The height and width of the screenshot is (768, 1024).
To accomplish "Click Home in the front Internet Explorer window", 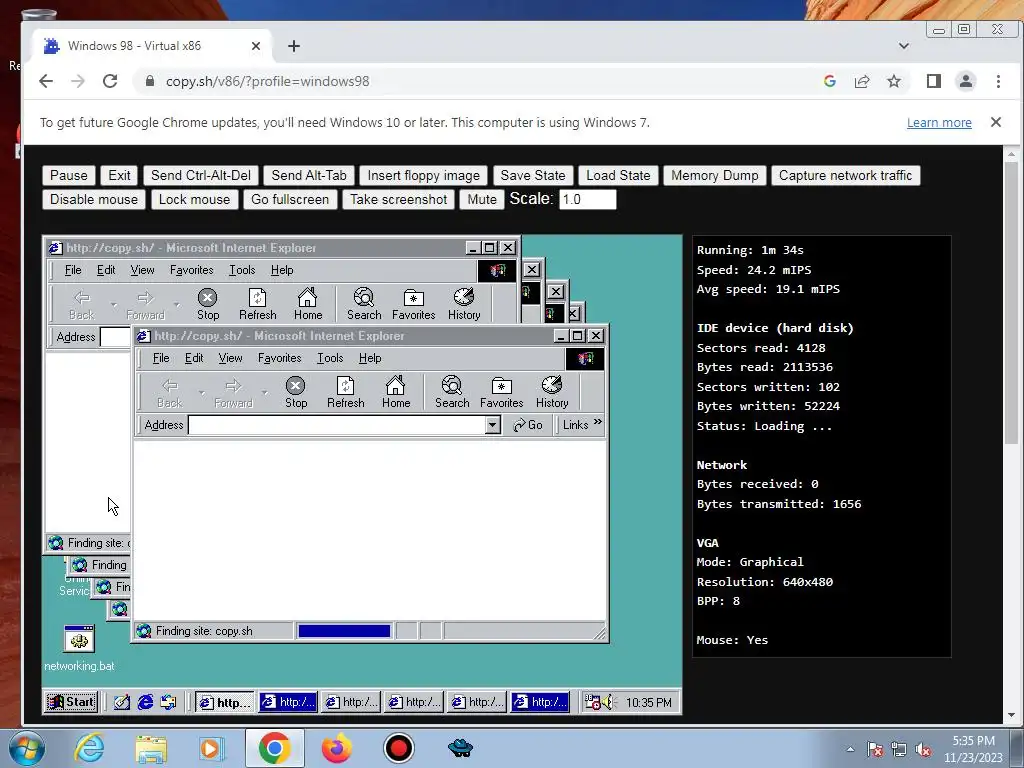I will [x=396, y=392].
